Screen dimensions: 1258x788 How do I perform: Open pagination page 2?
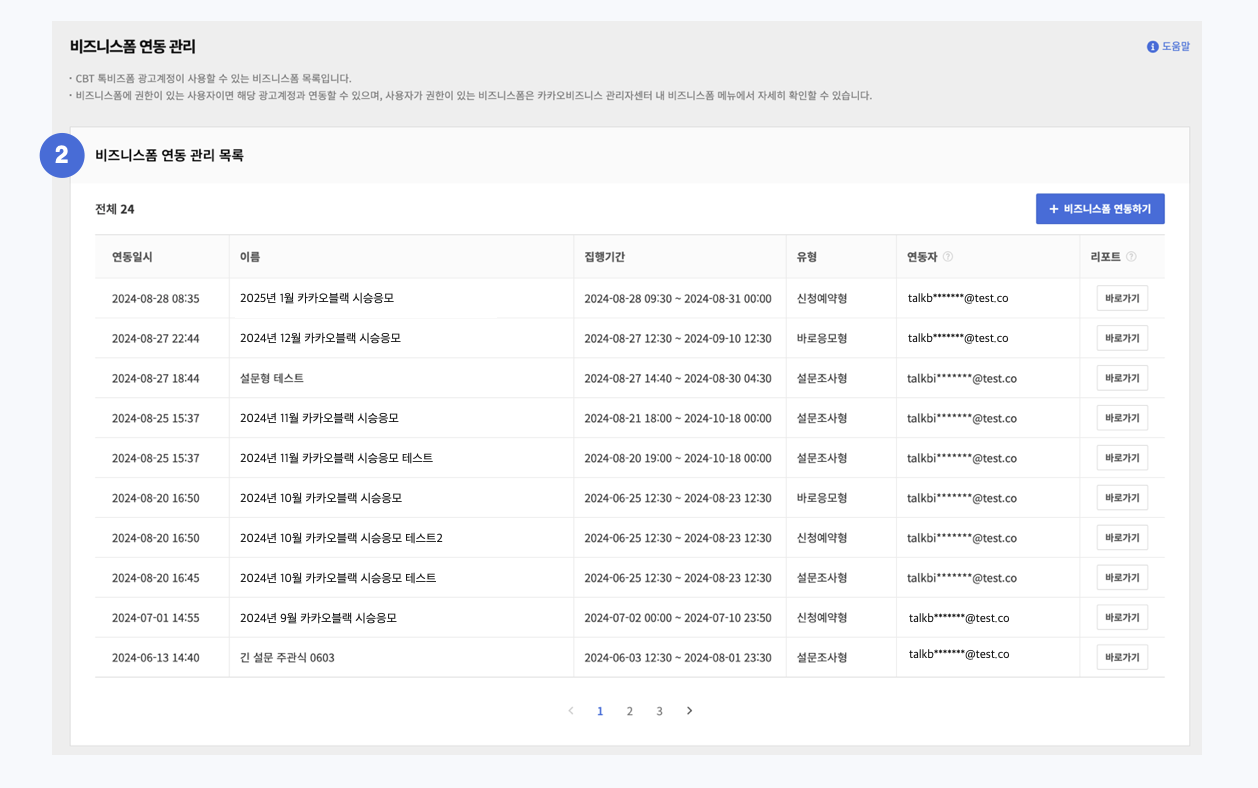[x=629, y=711]
